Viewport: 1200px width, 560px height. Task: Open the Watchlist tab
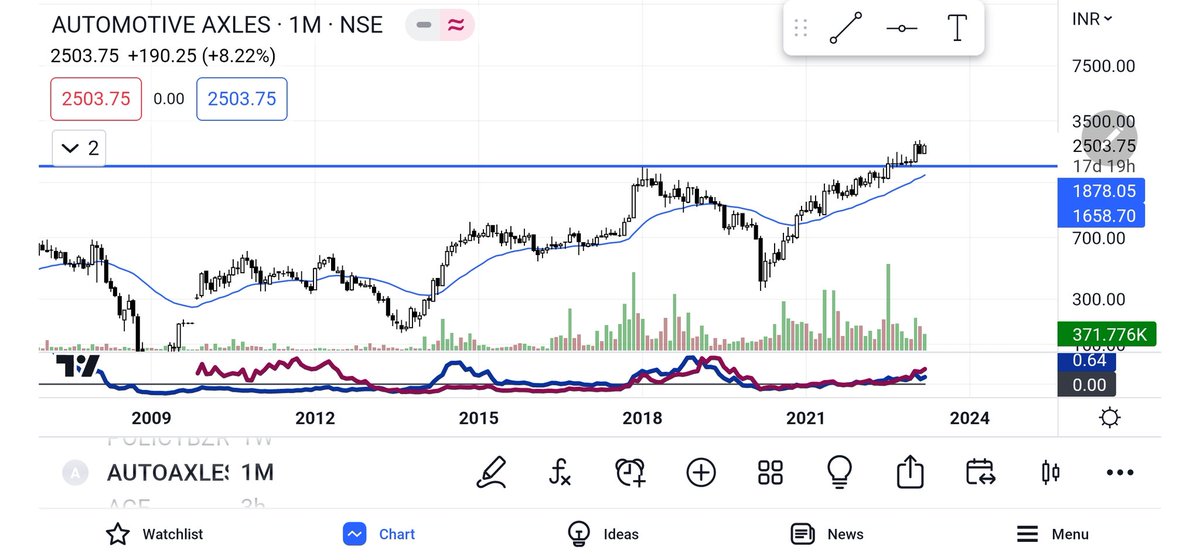154,534
